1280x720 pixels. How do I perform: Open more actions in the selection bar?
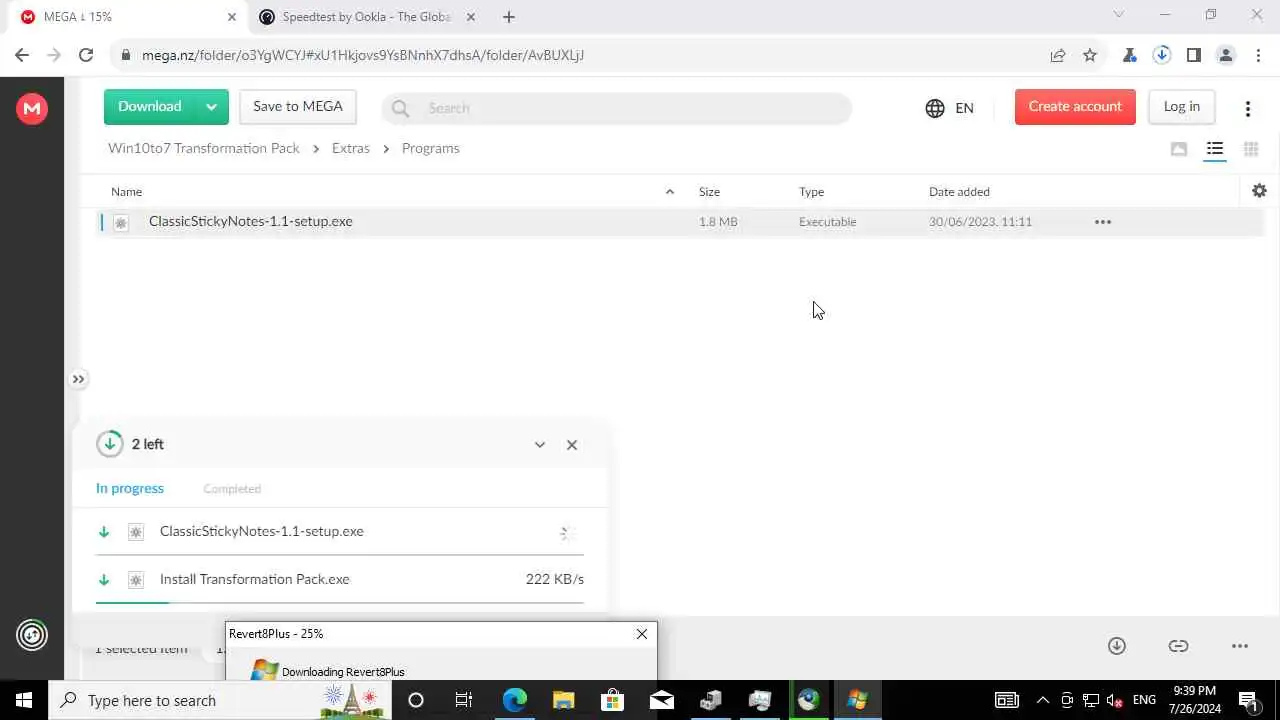[1240, 646]
